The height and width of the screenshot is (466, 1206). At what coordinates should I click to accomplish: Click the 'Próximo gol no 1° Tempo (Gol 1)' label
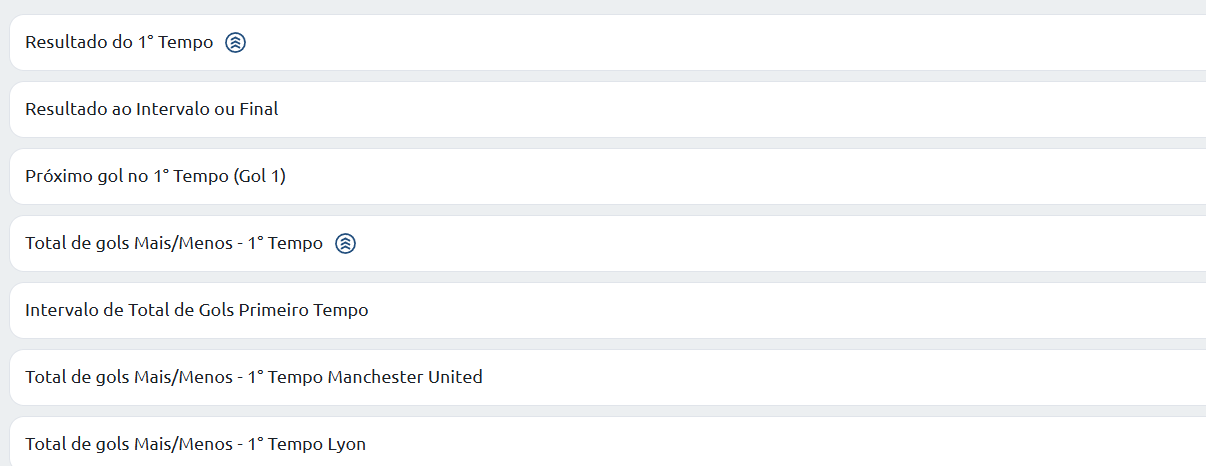[x=156, y=177]
